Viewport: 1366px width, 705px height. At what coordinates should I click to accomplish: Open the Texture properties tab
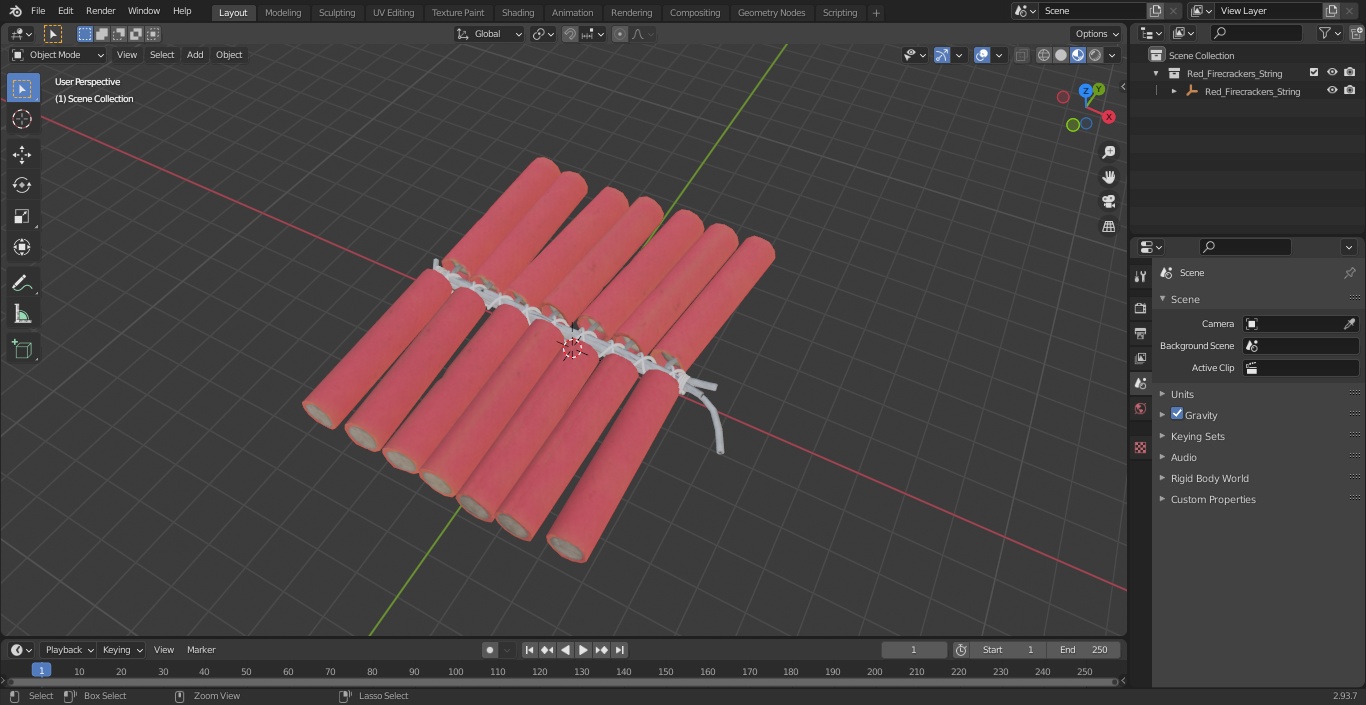pyautogui.click(x=1140, y=447)
